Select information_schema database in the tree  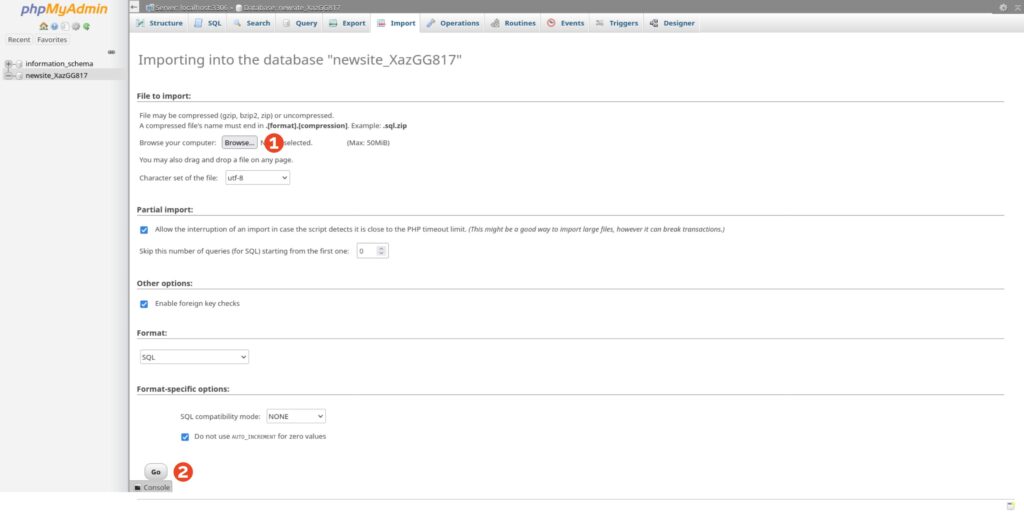point(59,64)
